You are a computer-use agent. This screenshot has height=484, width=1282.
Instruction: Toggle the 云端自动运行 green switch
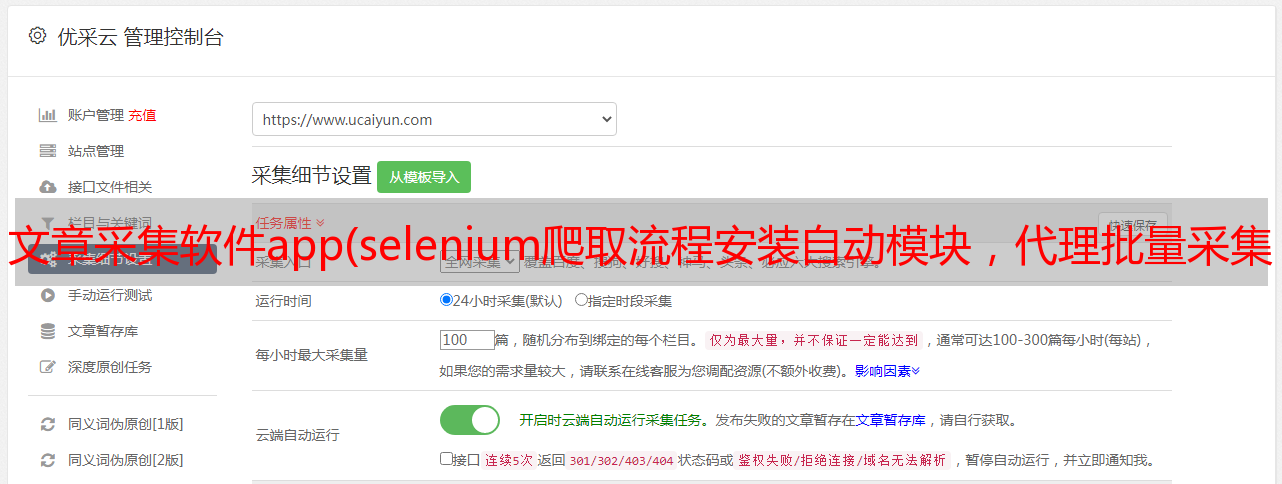470,420
